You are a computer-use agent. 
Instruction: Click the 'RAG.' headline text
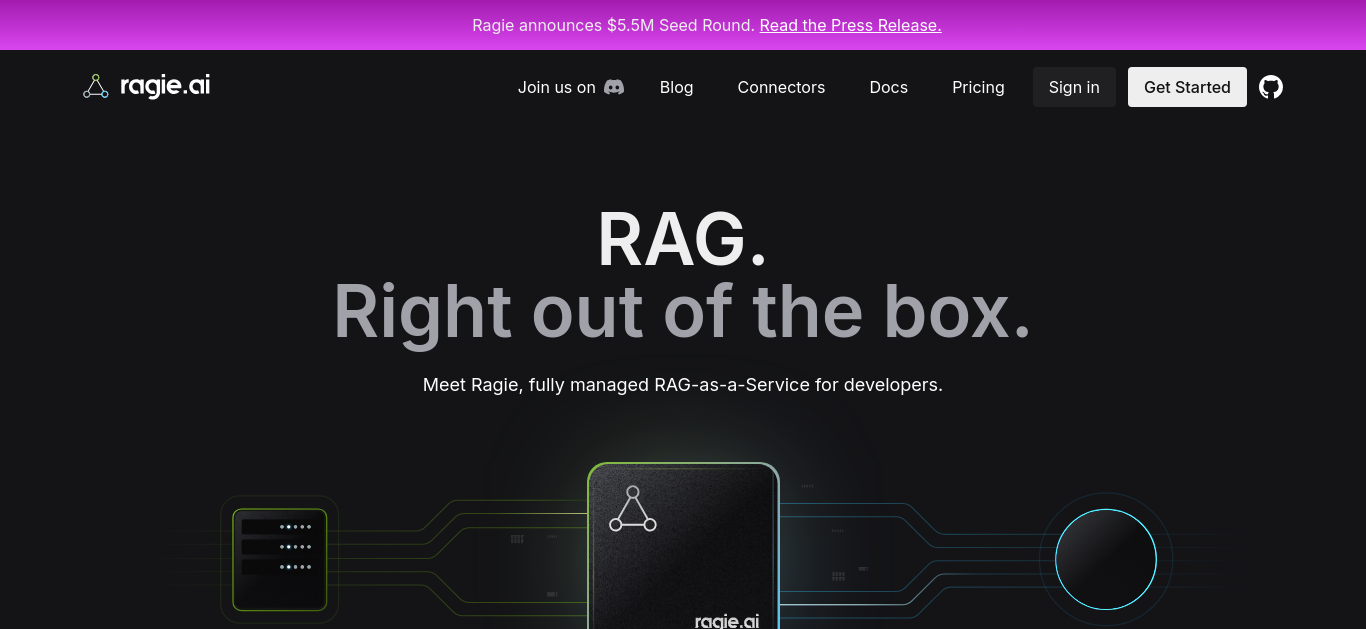683,239
